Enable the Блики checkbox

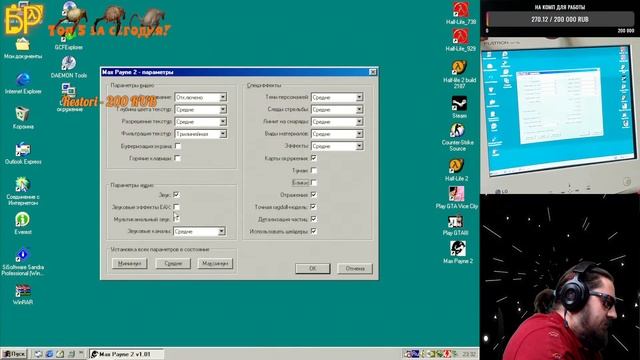point(314,182)
